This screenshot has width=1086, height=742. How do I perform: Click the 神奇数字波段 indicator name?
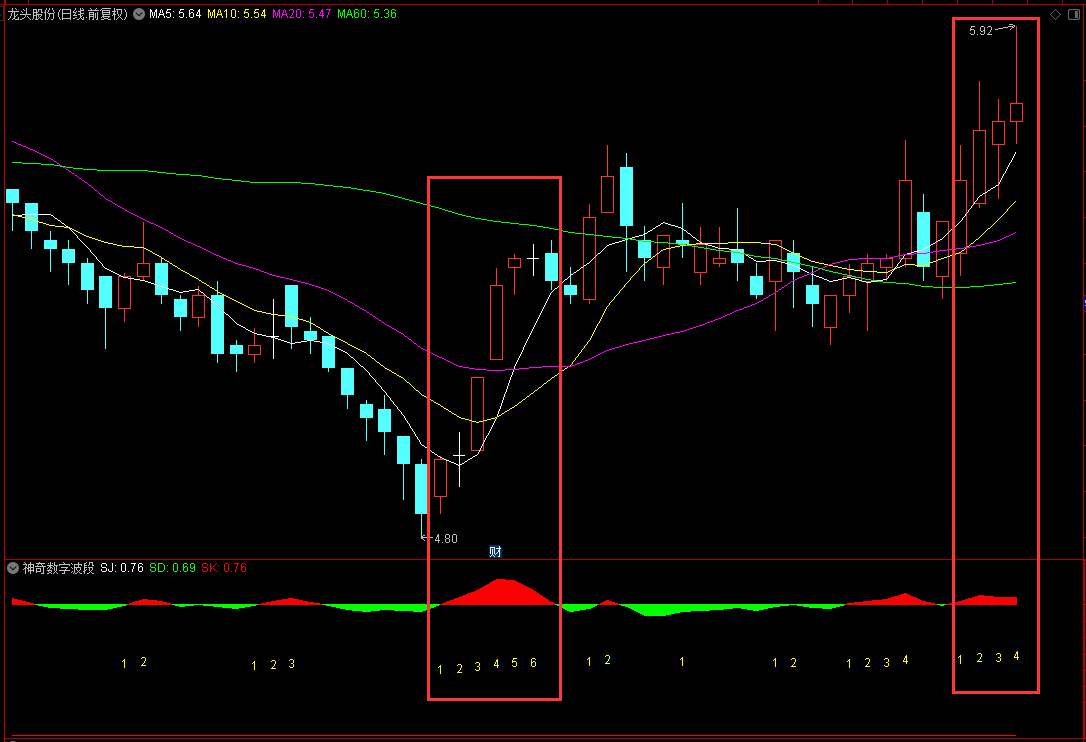58,568
